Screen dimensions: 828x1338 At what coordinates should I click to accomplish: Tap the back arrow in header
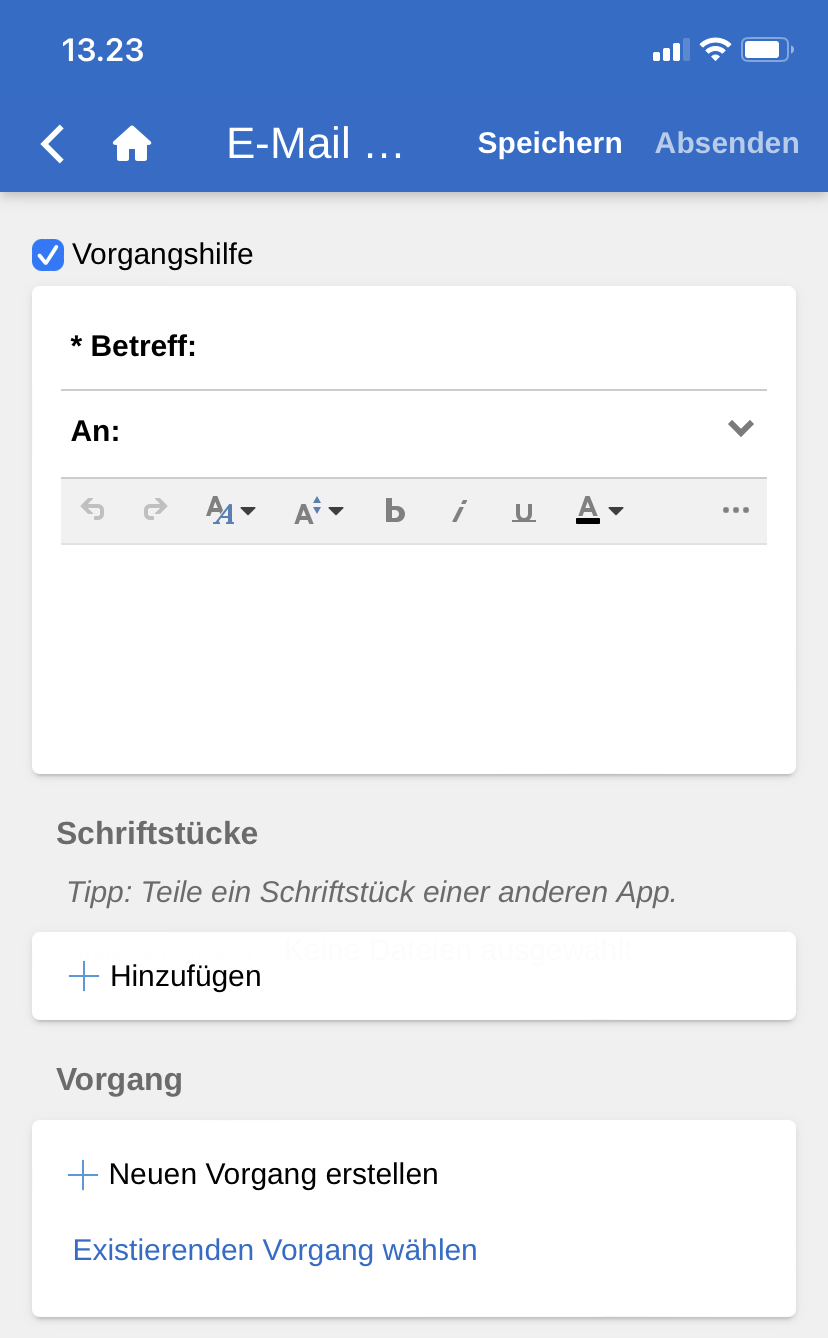(x=53, y=144)
